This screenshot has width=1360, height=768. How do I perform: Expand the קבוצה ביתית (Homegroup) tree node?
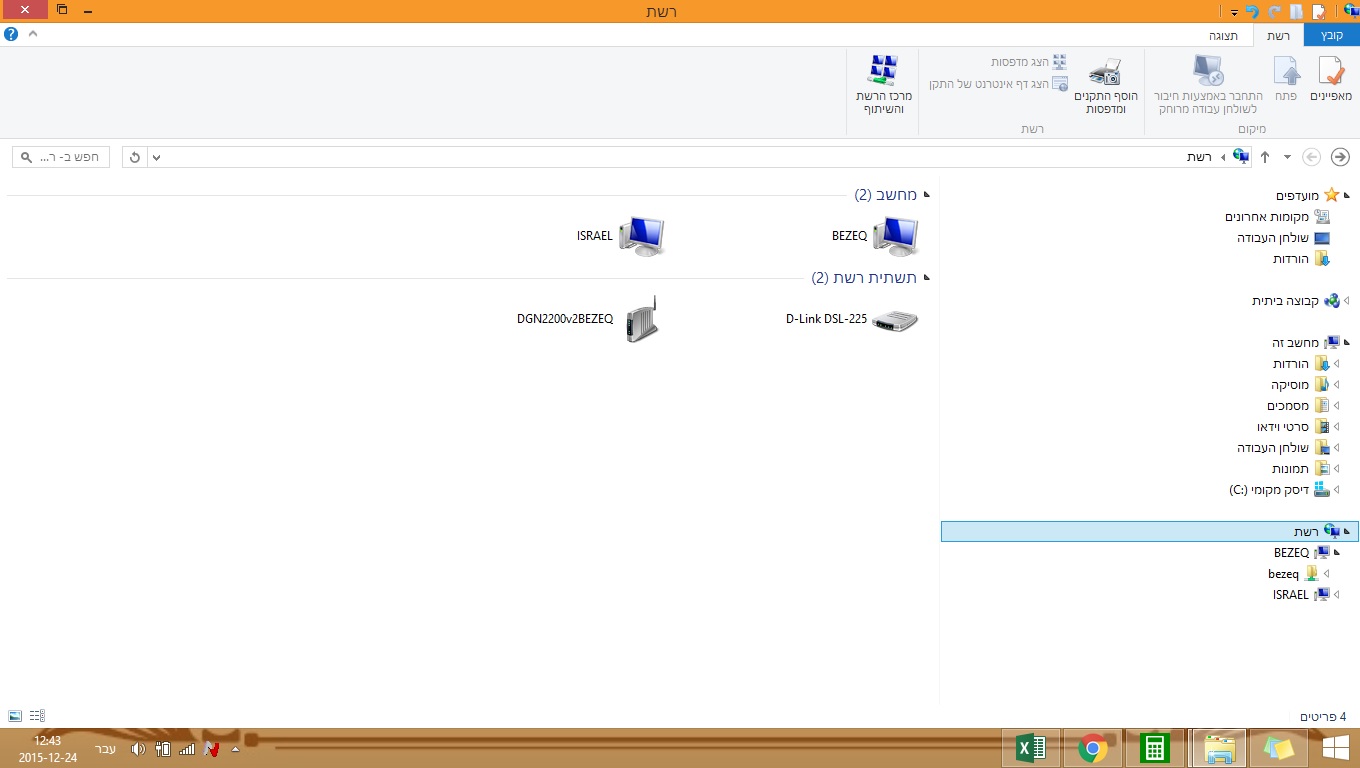(x=1347, y=301)
